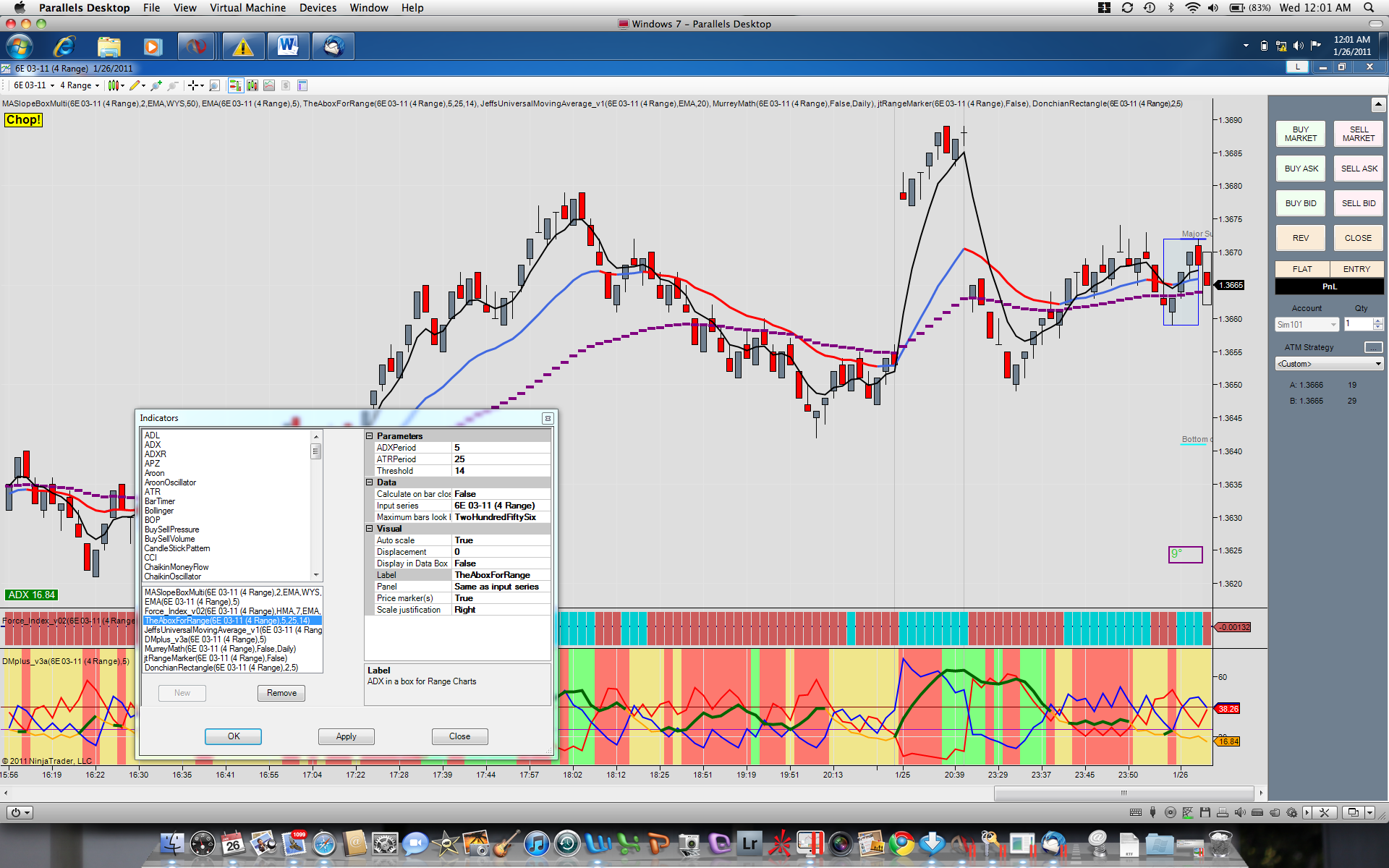Click the ADXPeriod value field
1389x868 pixels.
point(501,448)
